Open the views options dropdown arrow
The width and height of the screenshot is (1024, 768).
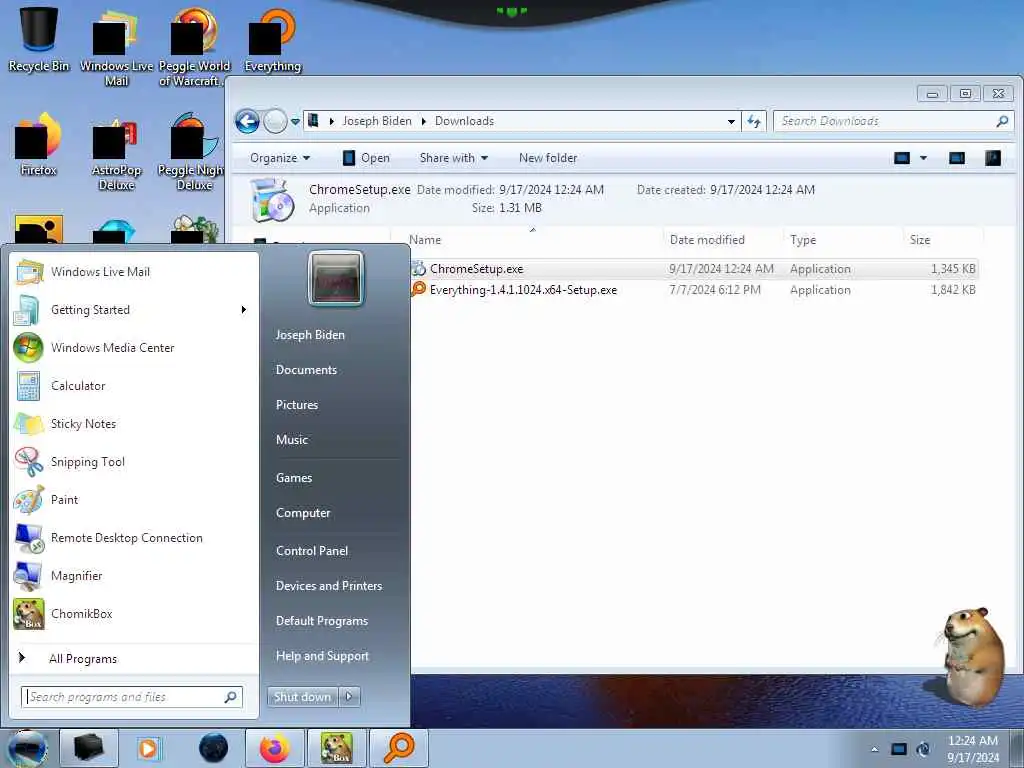point(923,158)
